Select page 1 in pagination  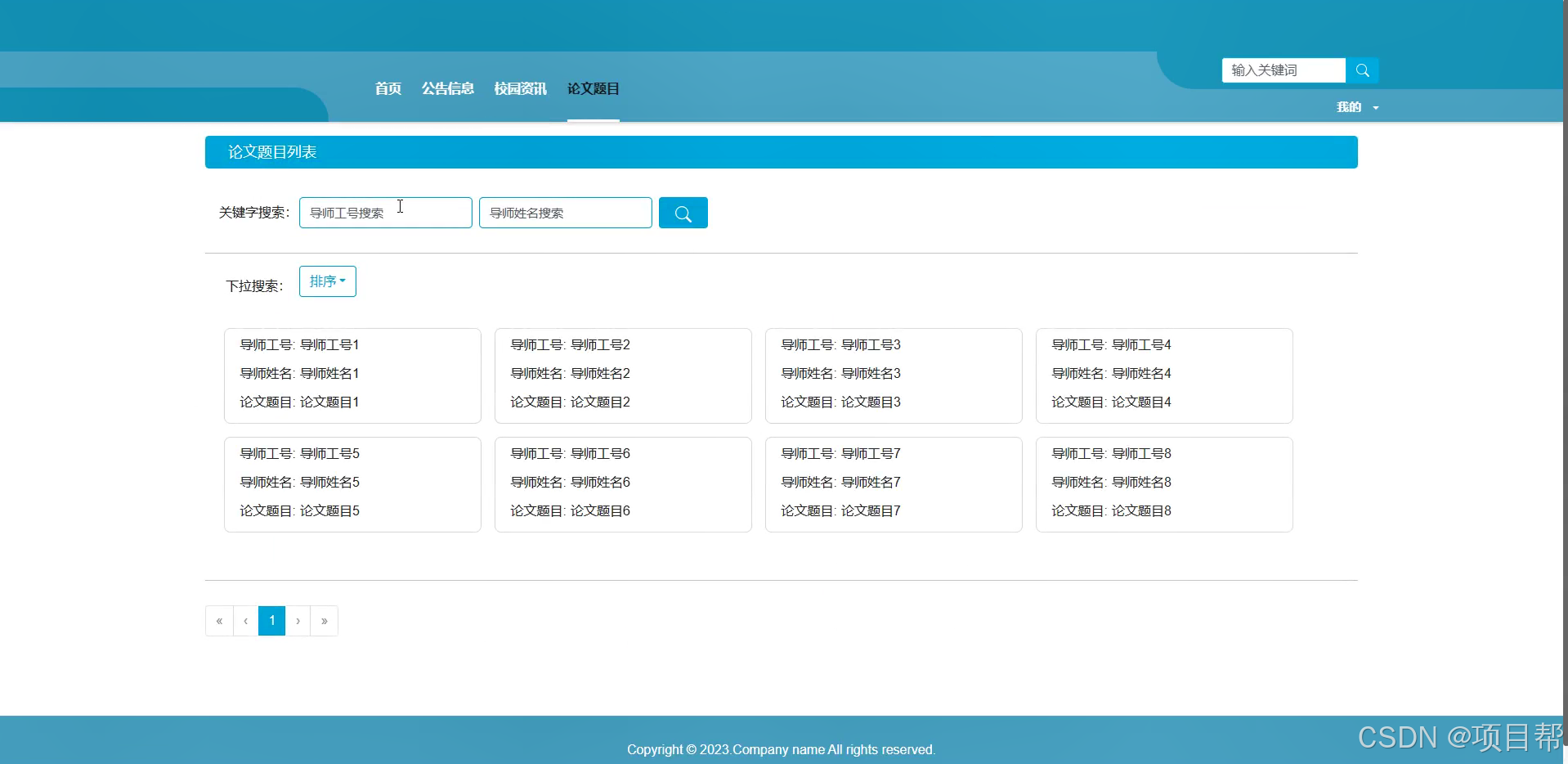272,621
